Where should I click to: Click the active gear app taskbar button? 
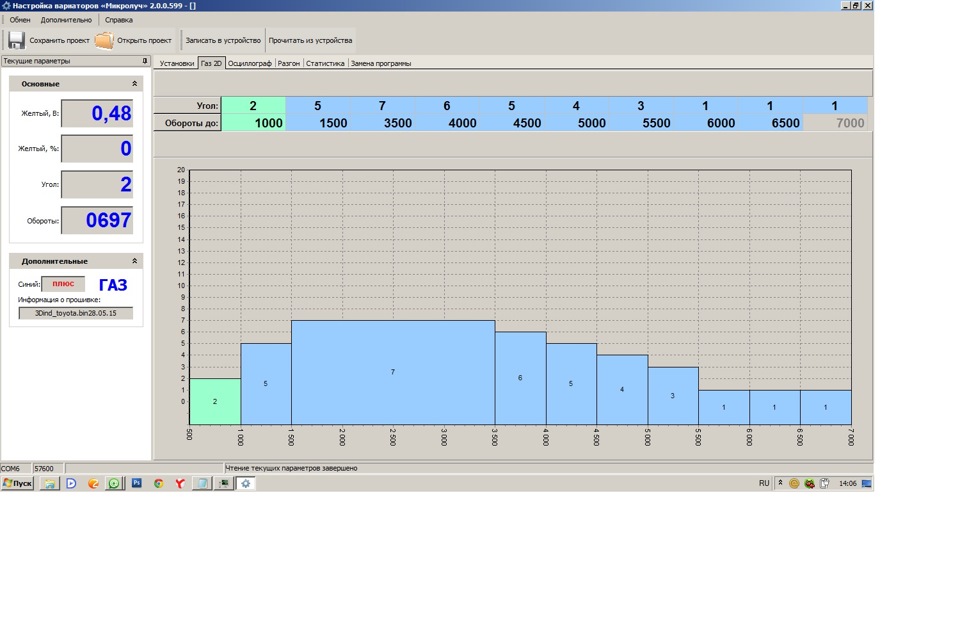click(246, 483)
